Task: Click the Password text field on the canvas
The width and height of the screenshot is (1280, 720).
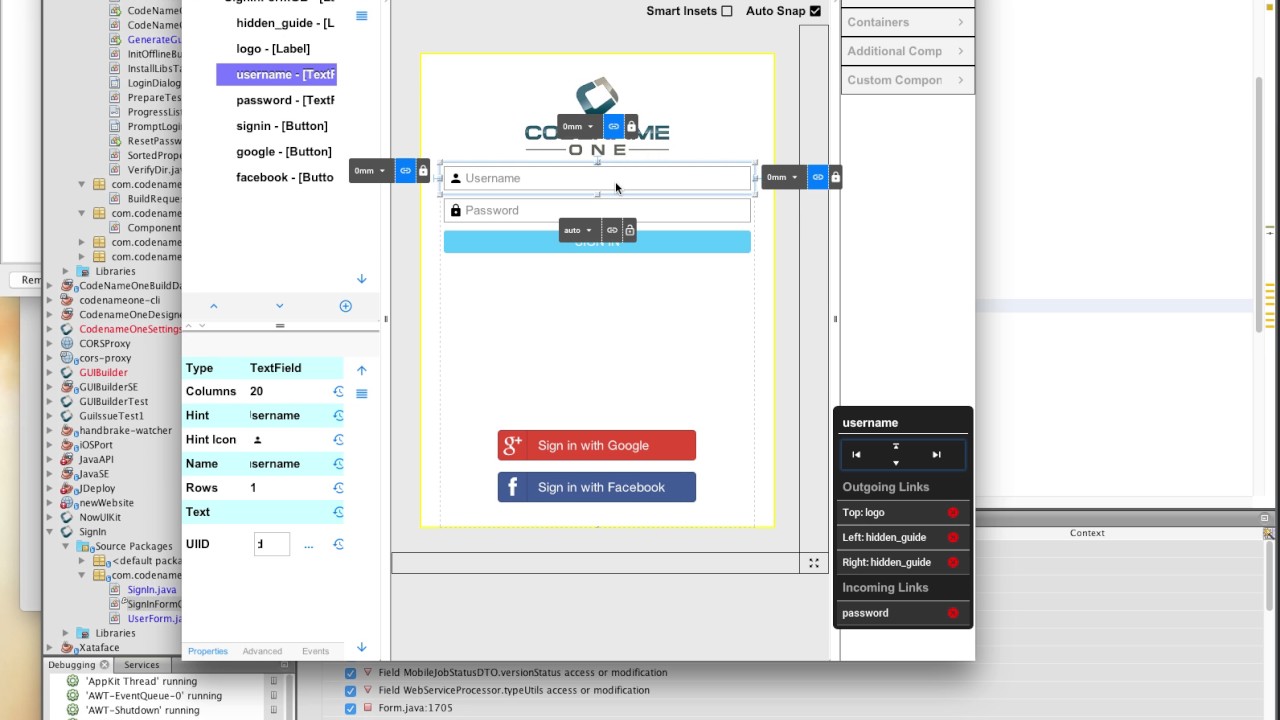Action: tap(597, 210)
